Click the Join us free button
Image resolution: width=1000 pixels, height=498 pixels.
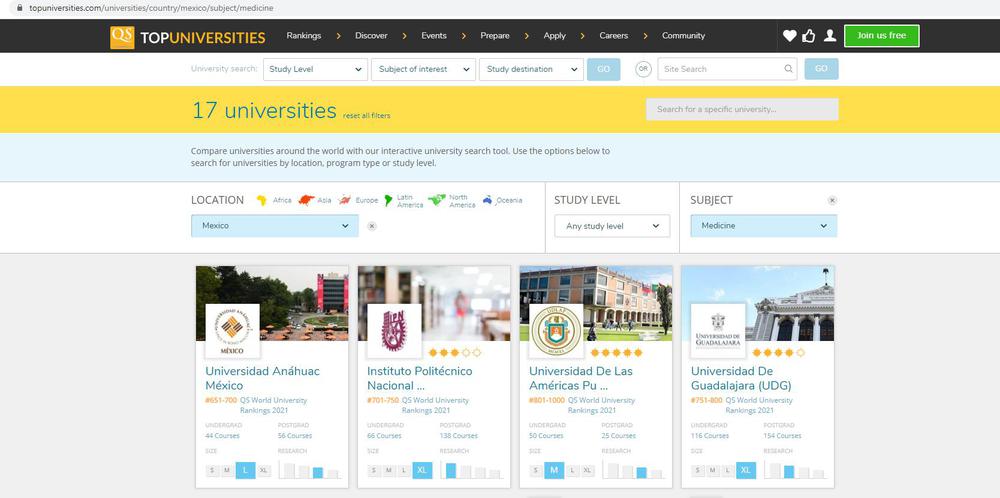click(881, 36)
